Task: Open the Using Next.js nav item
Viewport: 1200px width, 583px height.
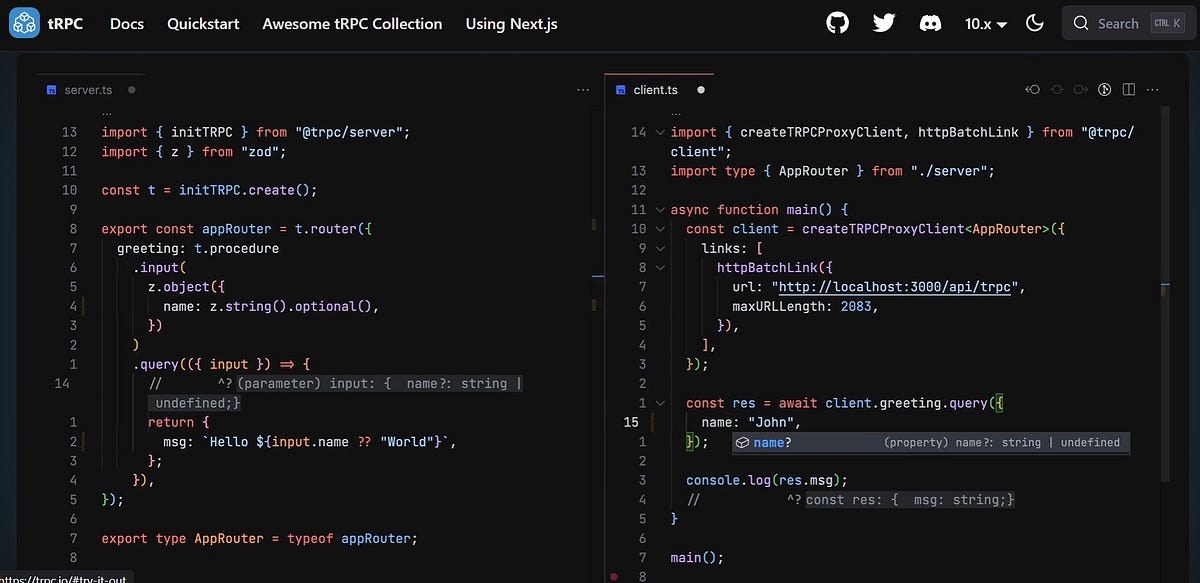Action: (512, 23)
